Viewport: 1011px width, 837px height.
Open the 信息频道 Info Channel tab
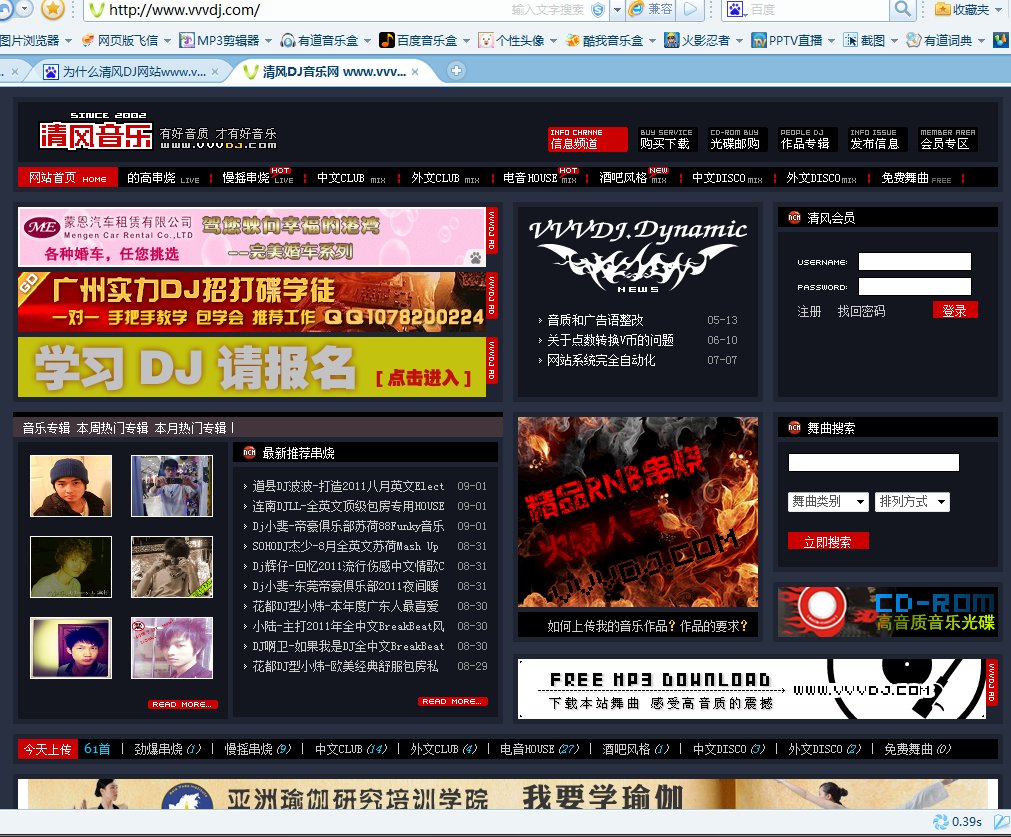(x=587, y=139)
